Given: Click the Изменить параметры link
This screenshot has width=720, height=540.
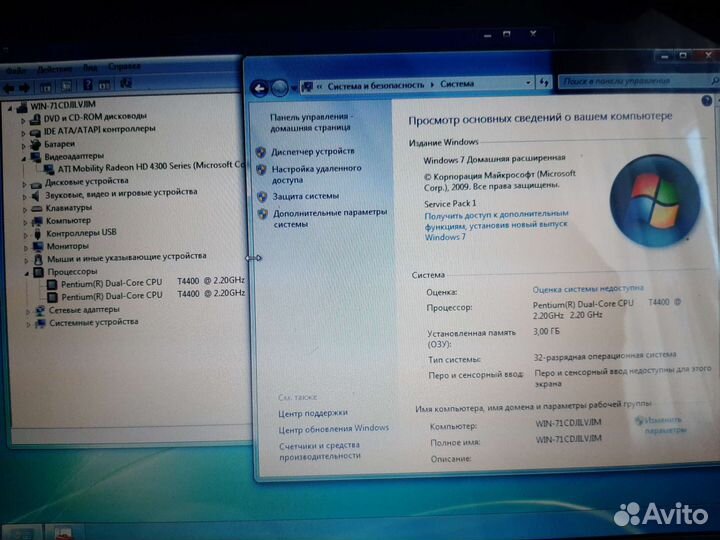Looking at the screenshot, I should pyautogui.click(x=665, y=425).
